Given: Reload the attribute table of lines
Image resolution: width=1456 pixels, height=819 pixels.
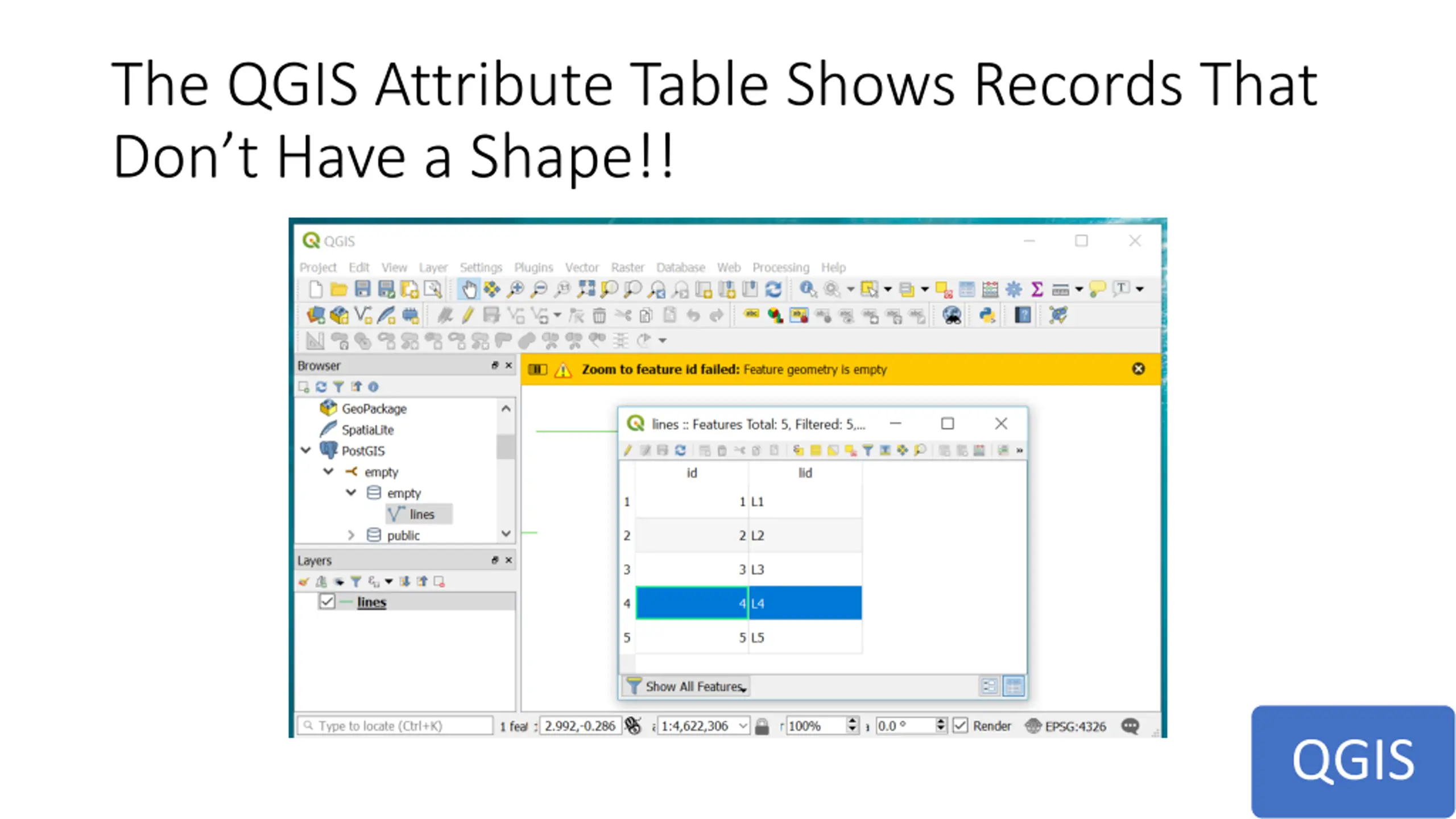Looking at the screenshot, I should coord(680,450).
